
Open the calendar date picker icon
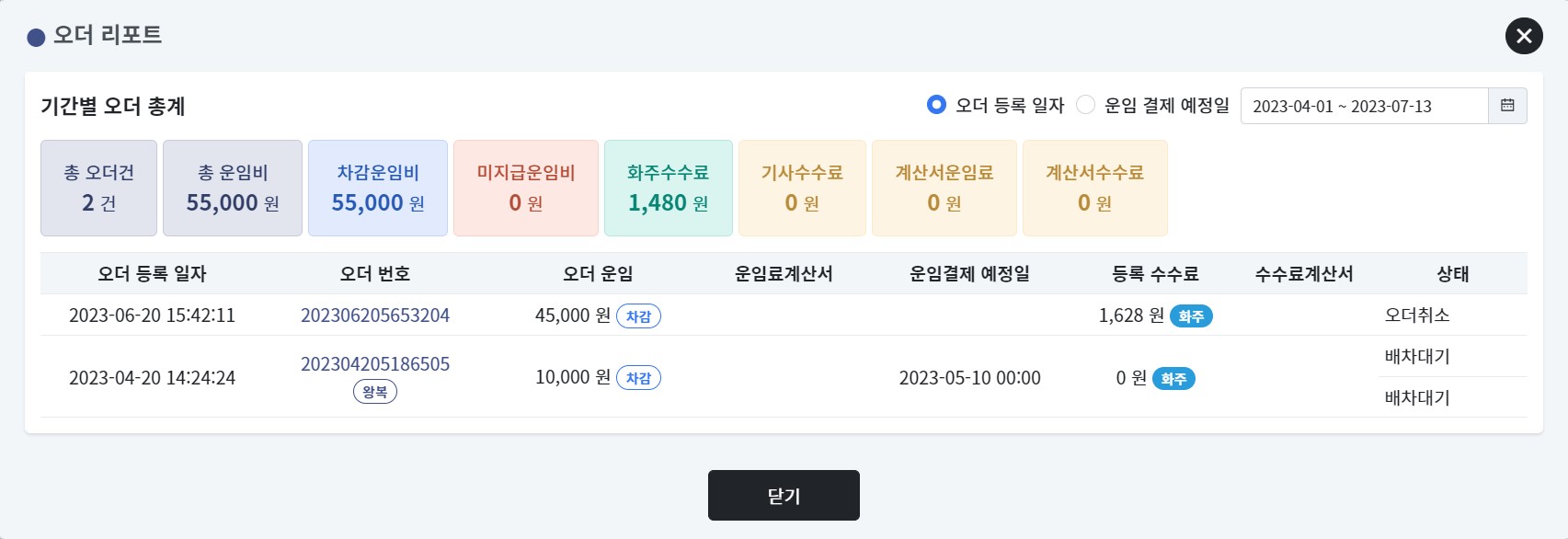click(x=1507, y=106)
